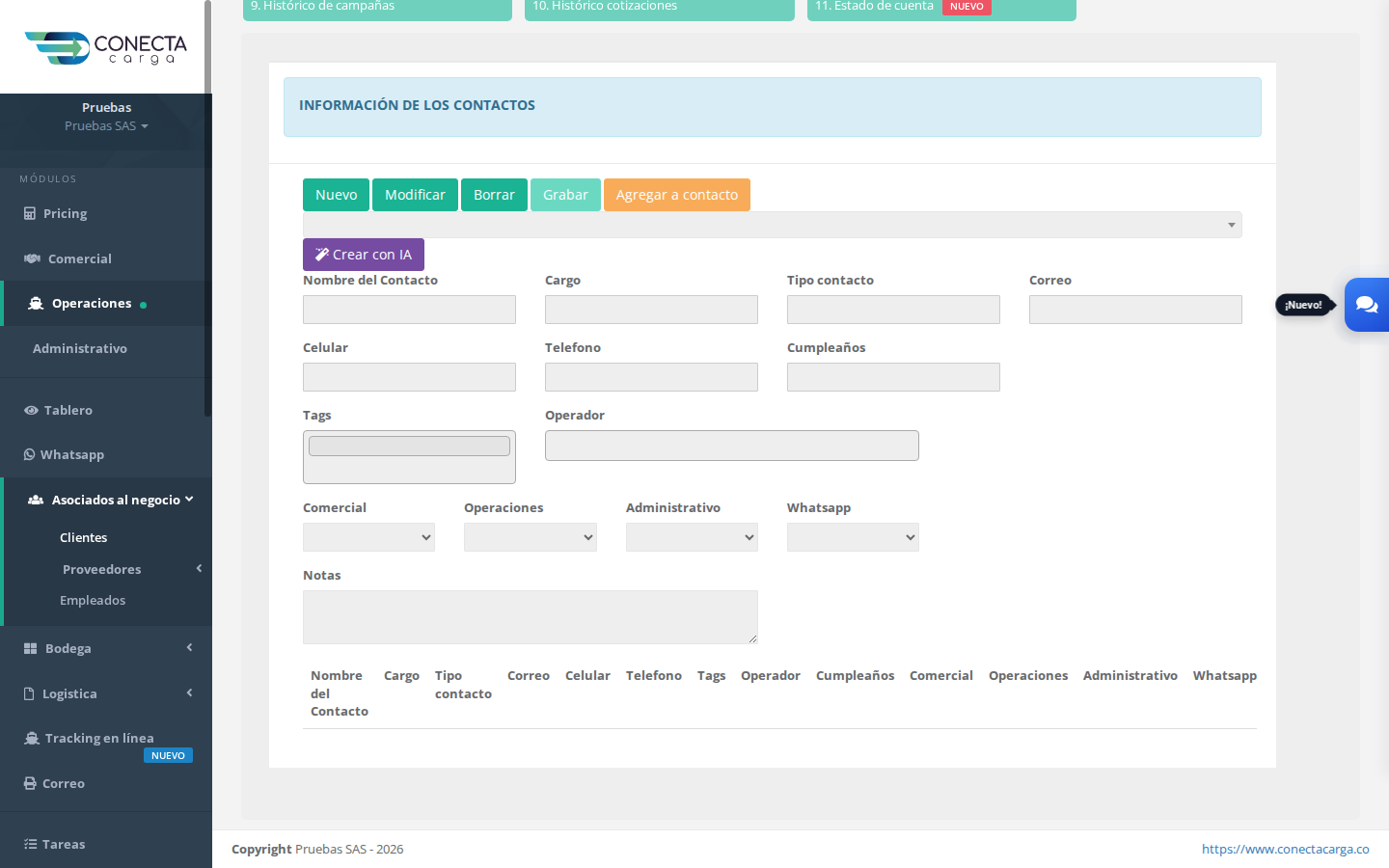Image resolution: width=1389 pixels, height=868 pixels.
Task: Click the Correo printer icon
Action: click(30, 783)
